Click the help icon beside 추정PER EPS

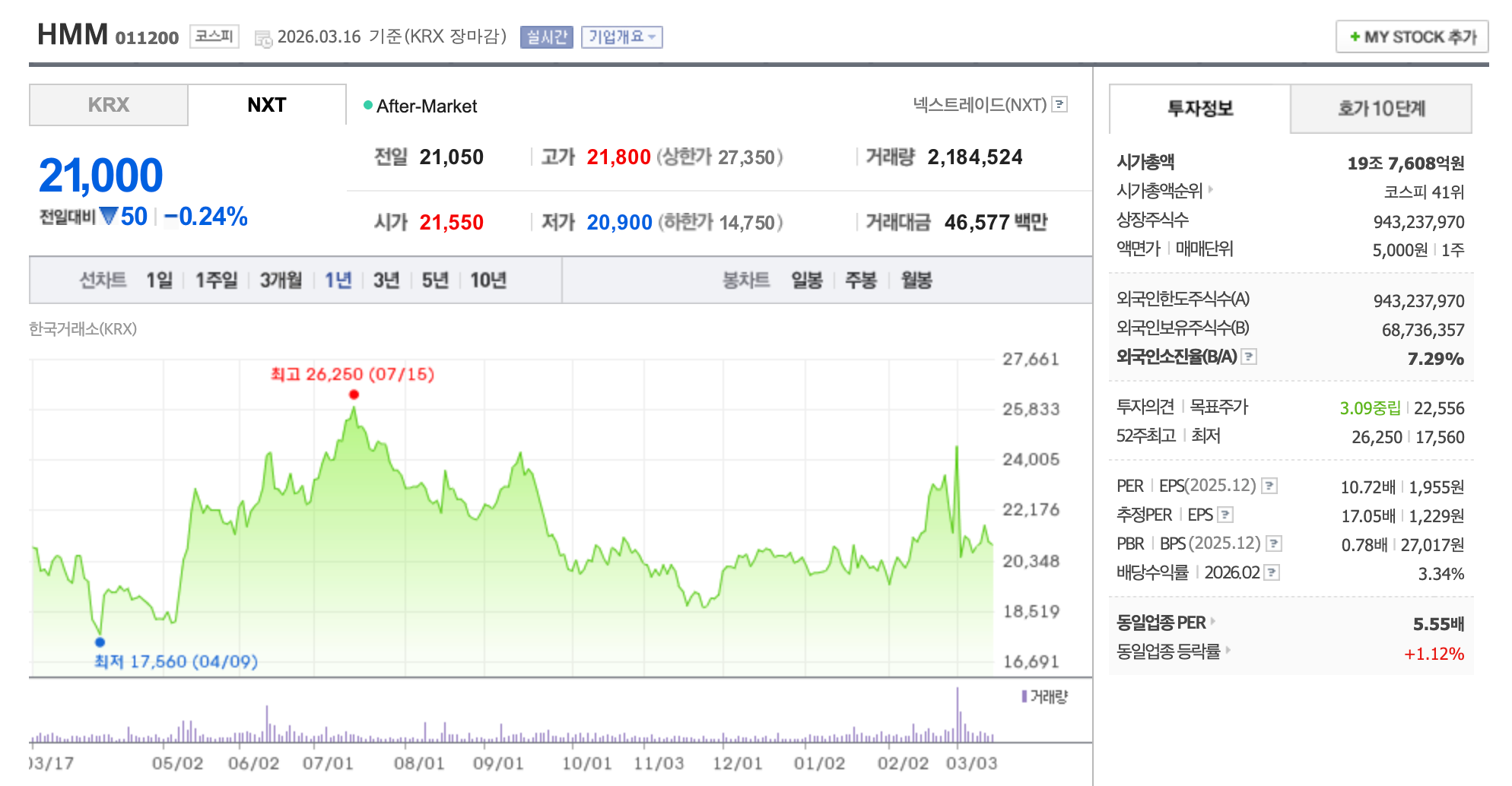point(1225,515)
